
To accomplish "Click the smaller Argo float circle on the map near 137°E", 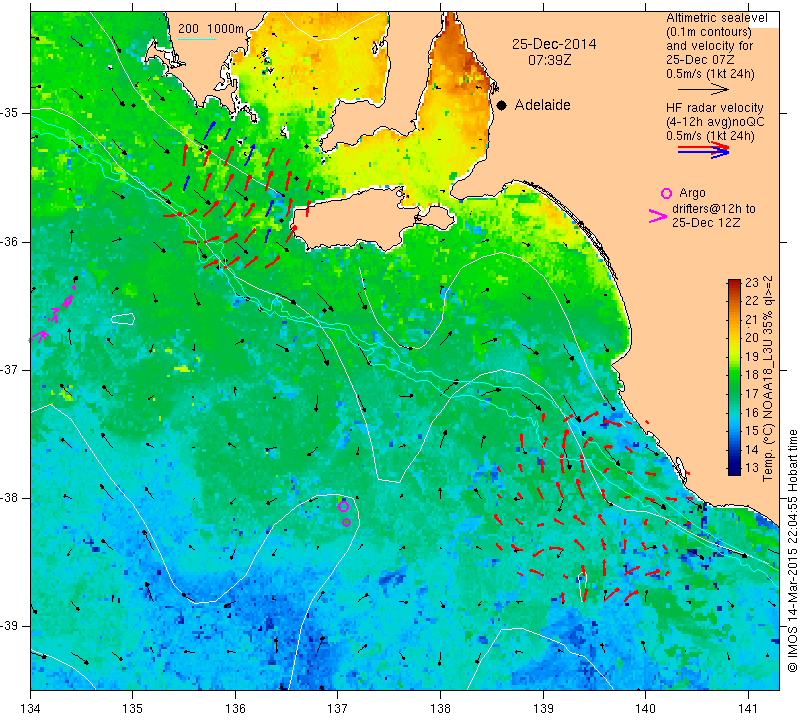I will point(346,522).
